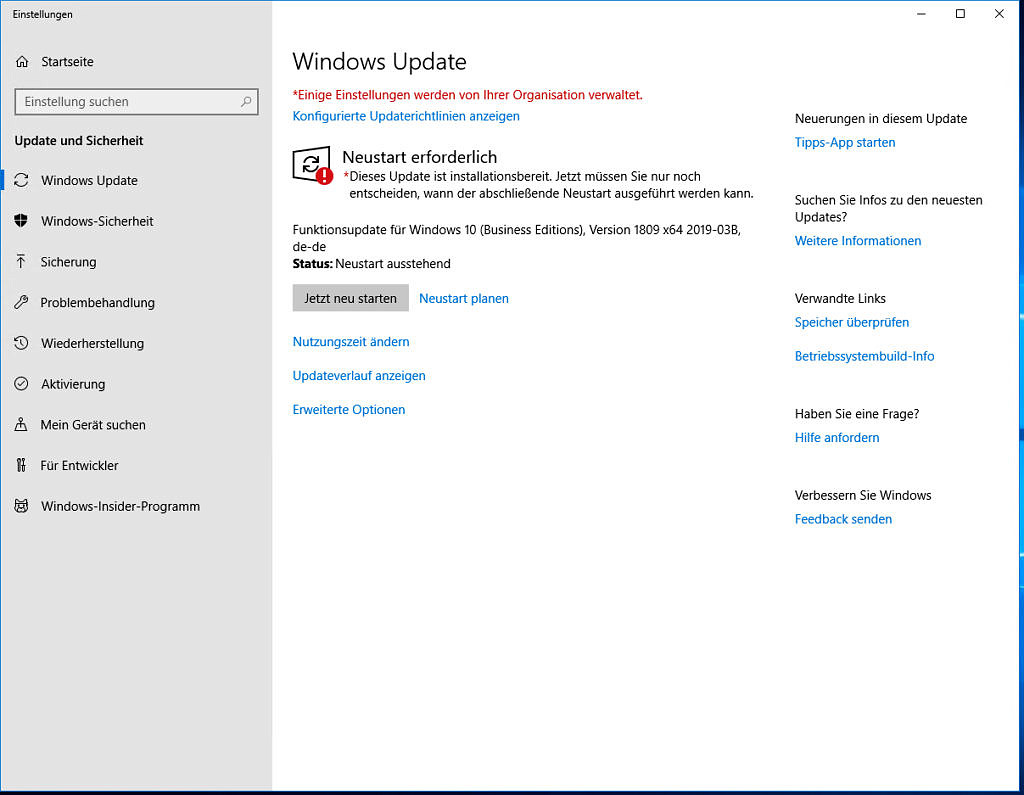Open Erweiterte Optionen

pyautogui.click(x=349, y=410)
